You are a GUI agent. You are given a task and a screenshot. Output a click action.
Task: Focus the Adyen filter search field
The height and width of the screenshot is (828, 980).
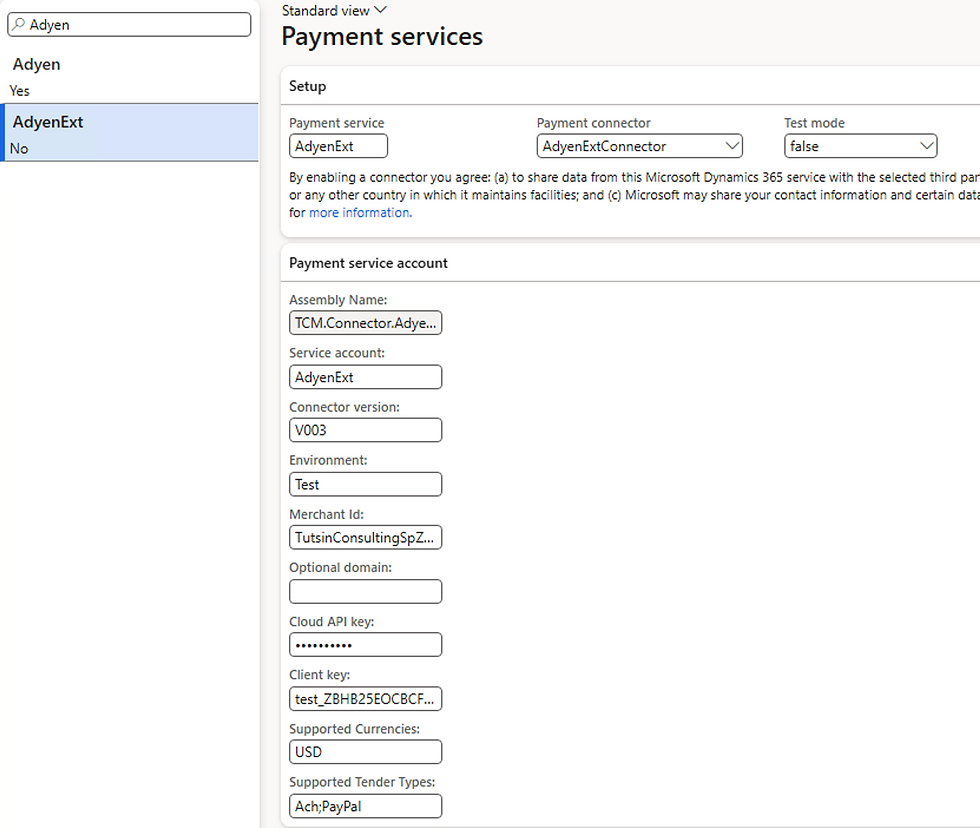(x=129, y=24)
